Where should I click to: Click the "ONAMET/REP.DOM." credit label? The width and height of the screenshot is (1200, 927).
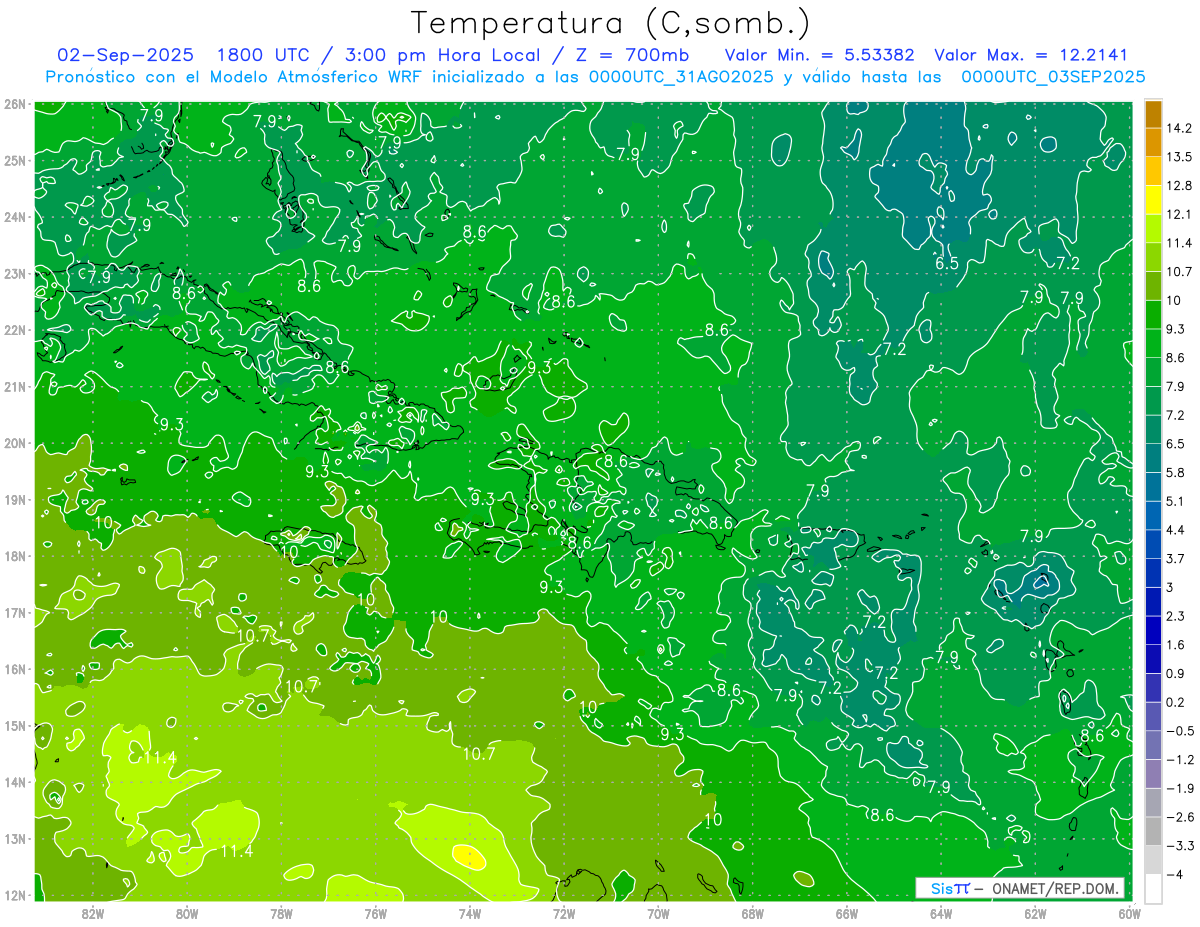click(1054, 888)
